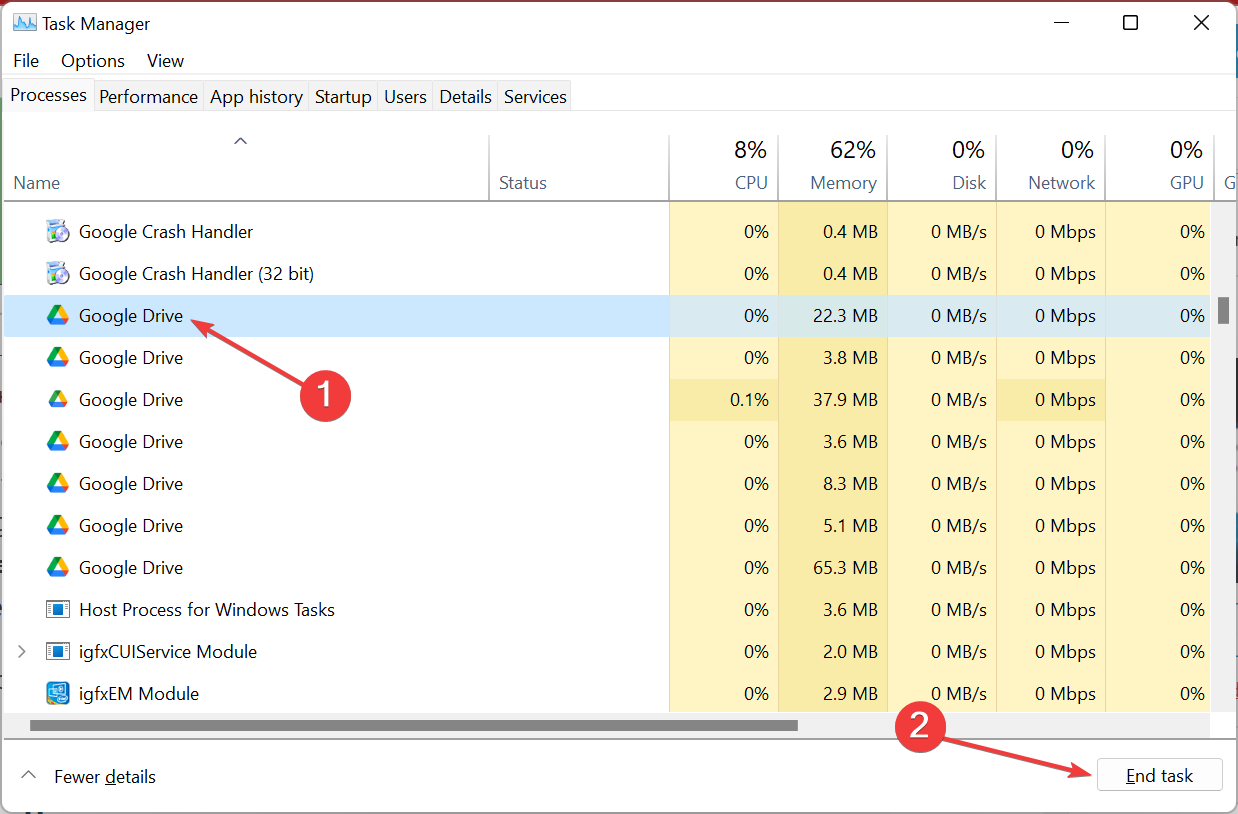The height and width of the screenshot is (814, 1238).
Task: Maximize the Task Manager window
Action: tap(1130, 23)
